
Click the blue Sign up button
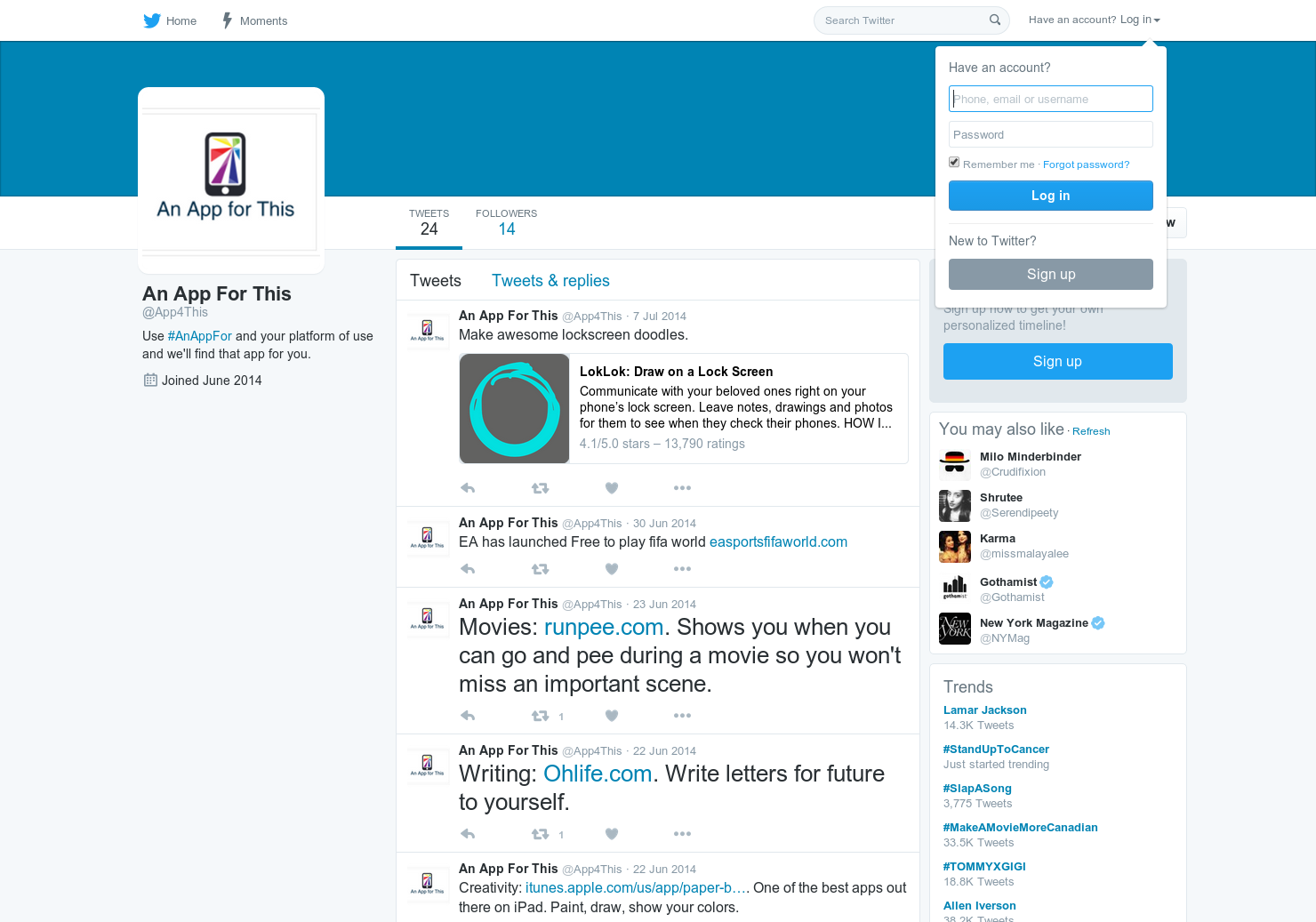pyautogui.click(x=1058, y=361)
